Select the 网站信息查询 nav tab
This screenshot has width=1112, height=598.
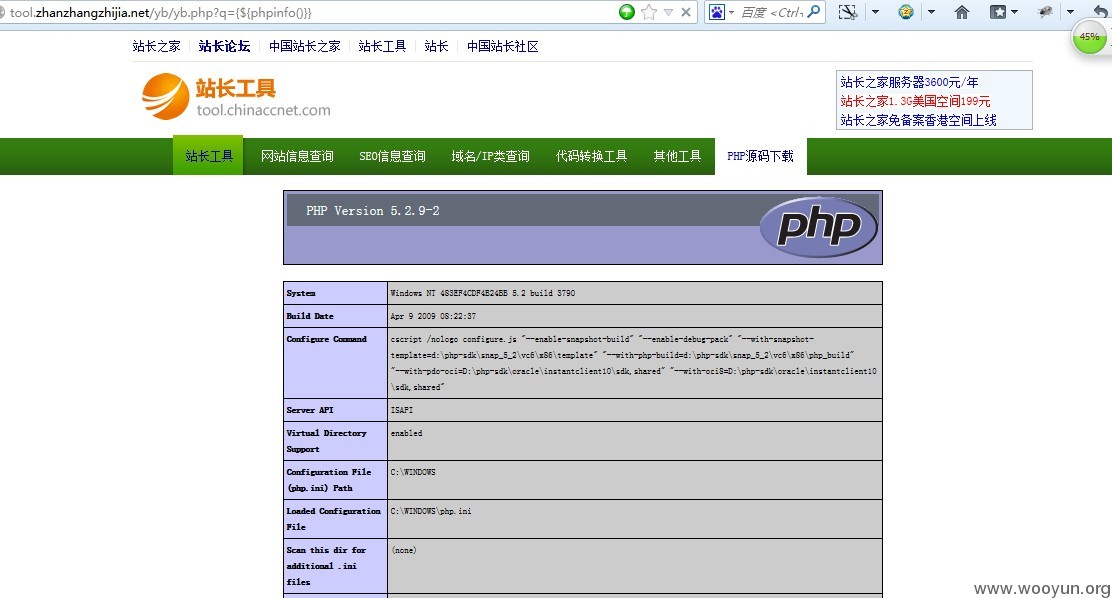coord(297,156)
